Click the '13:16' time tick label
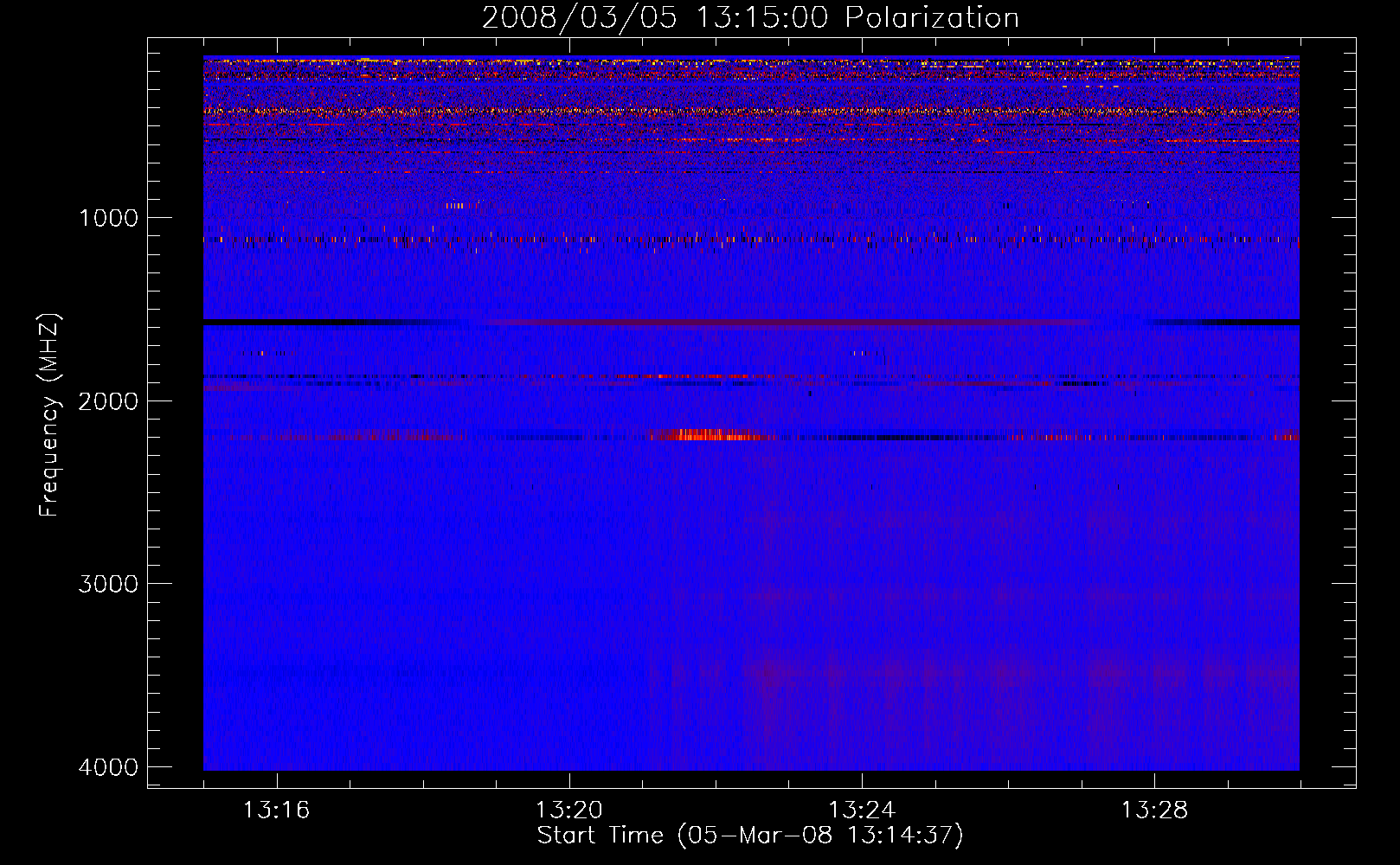 tap(276, 811)
